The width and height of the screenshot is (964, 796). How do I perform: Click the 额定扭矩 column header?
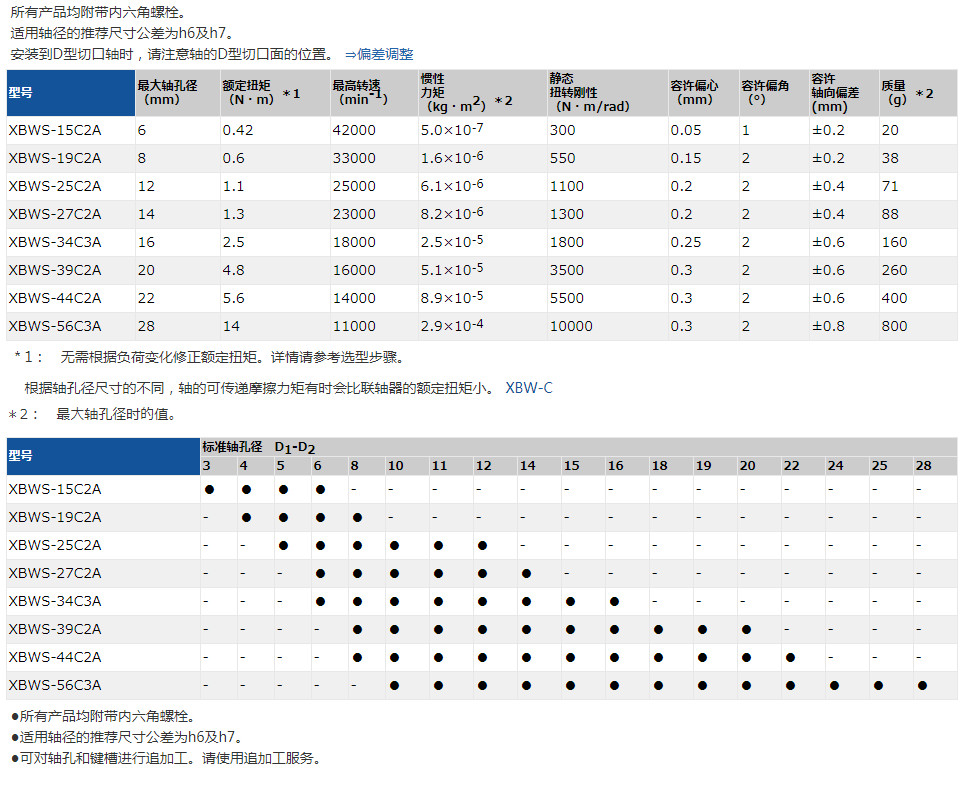click(x=275, y=93)
